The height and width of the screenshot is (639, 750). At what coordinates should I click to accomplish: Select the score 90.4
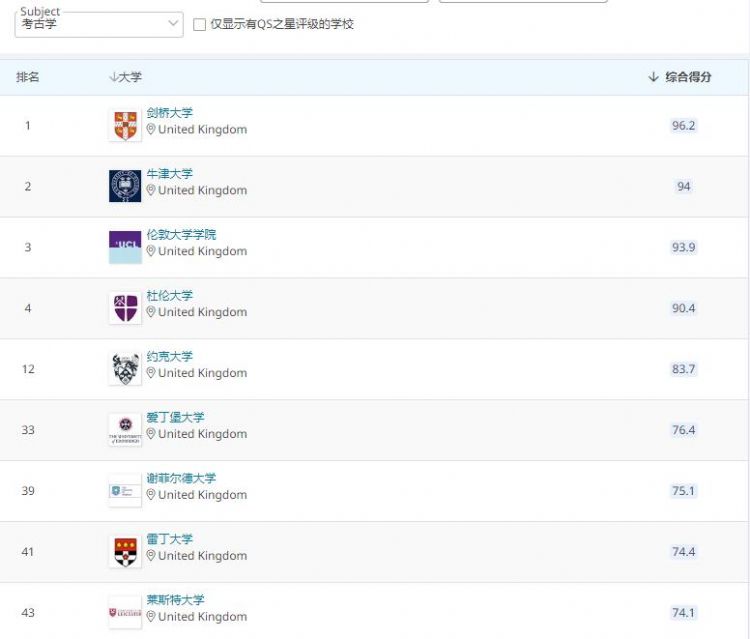684,308
